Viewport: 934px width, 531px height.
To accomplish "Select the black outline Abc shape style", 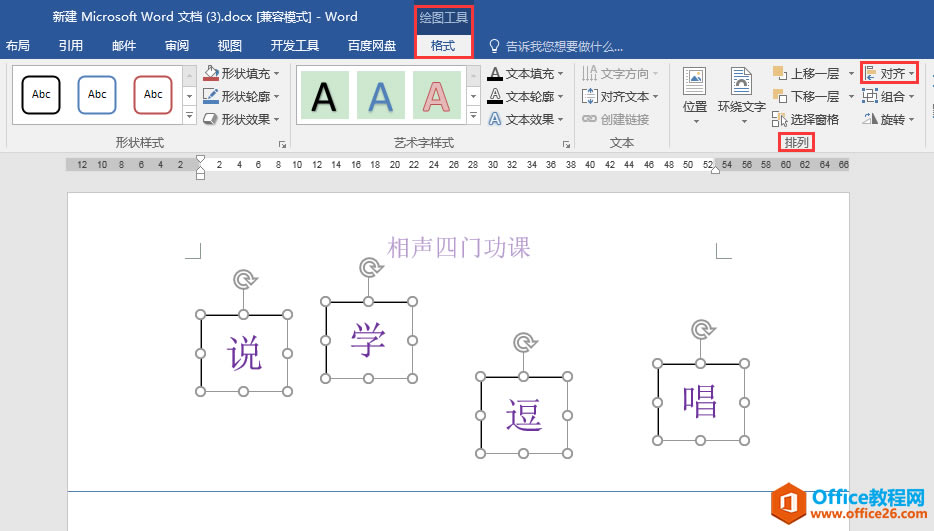I will (x=41, y=95).
